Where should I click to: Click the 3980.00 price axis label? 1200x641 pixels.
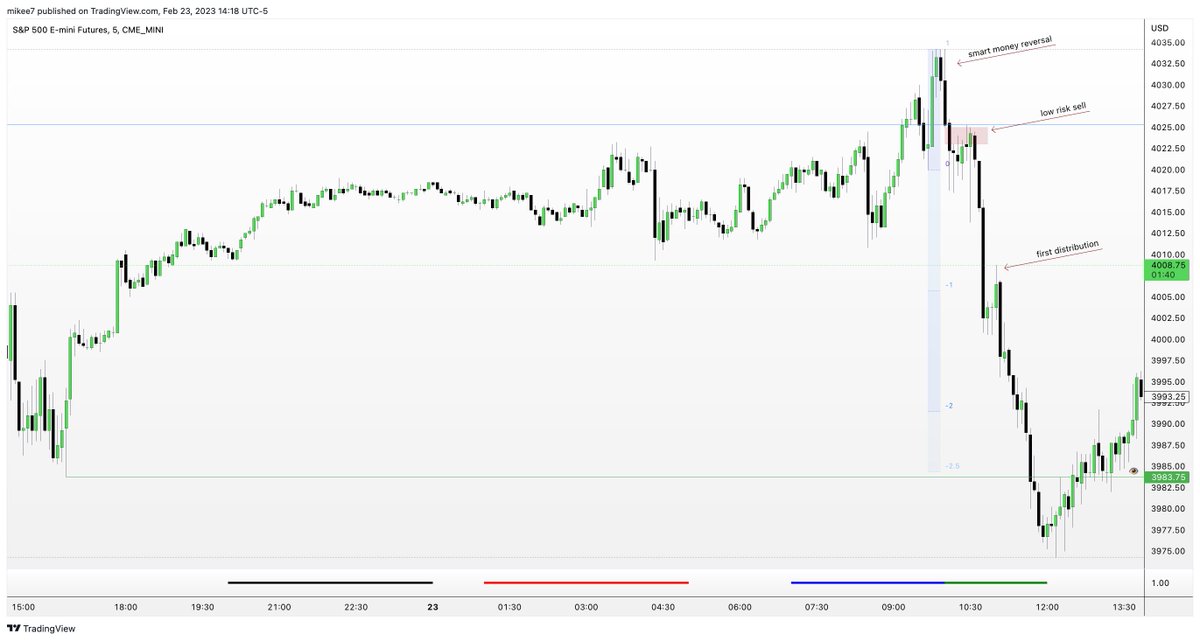click(1167, 509)
